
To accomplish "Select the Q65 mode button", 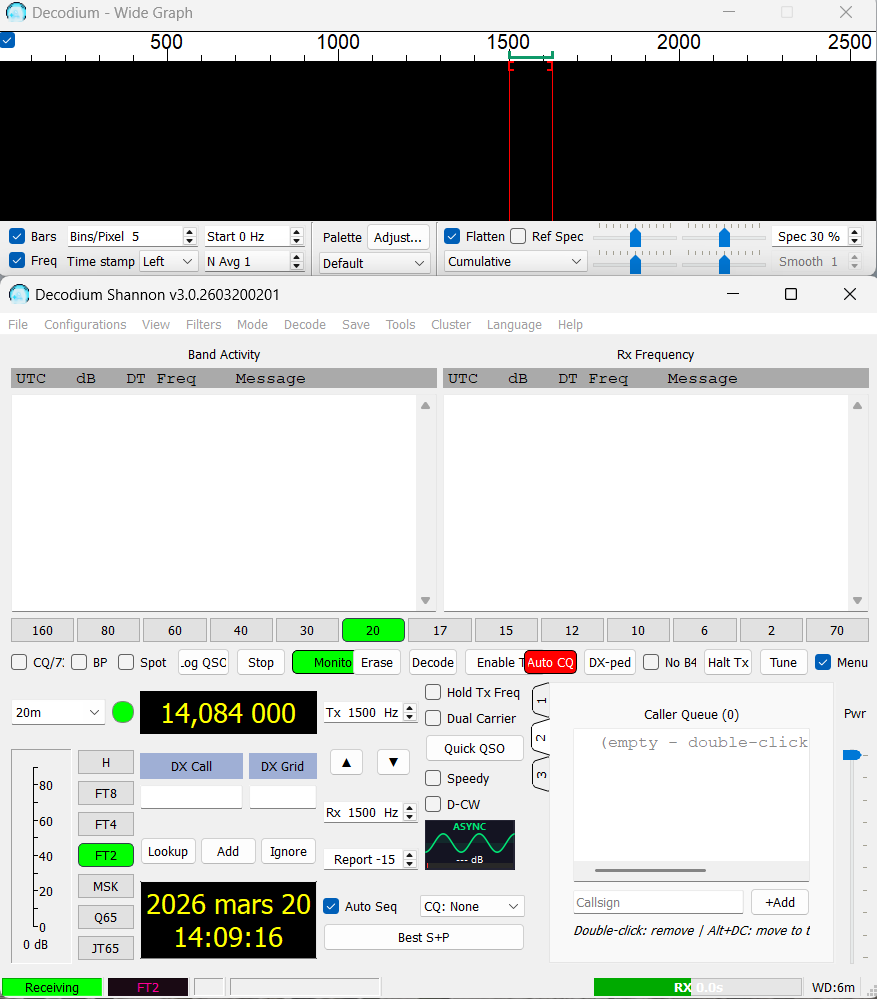I will point(106,917).
